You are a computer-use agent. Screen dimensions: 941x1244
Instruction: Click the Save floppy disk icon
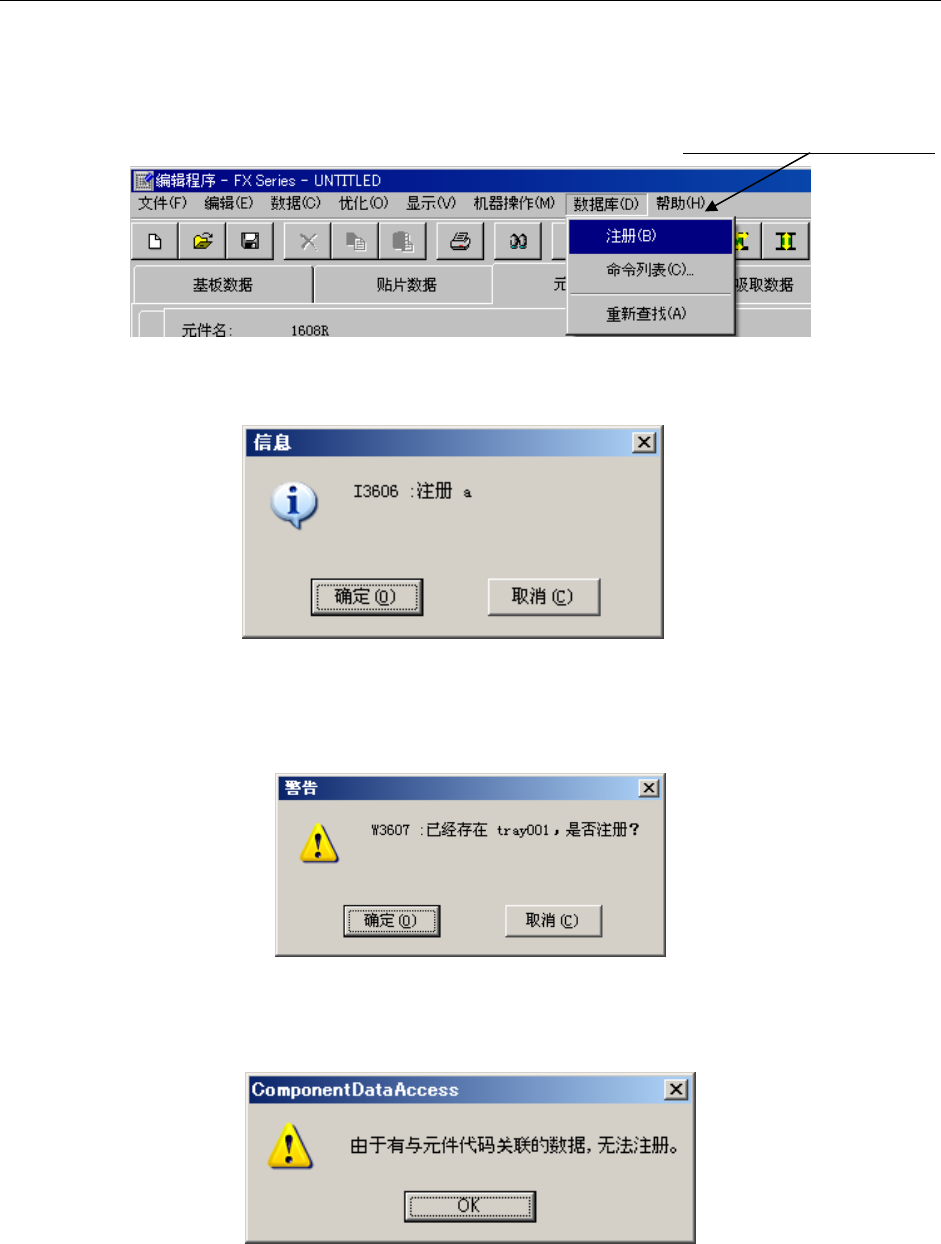[x=251, y=241]
